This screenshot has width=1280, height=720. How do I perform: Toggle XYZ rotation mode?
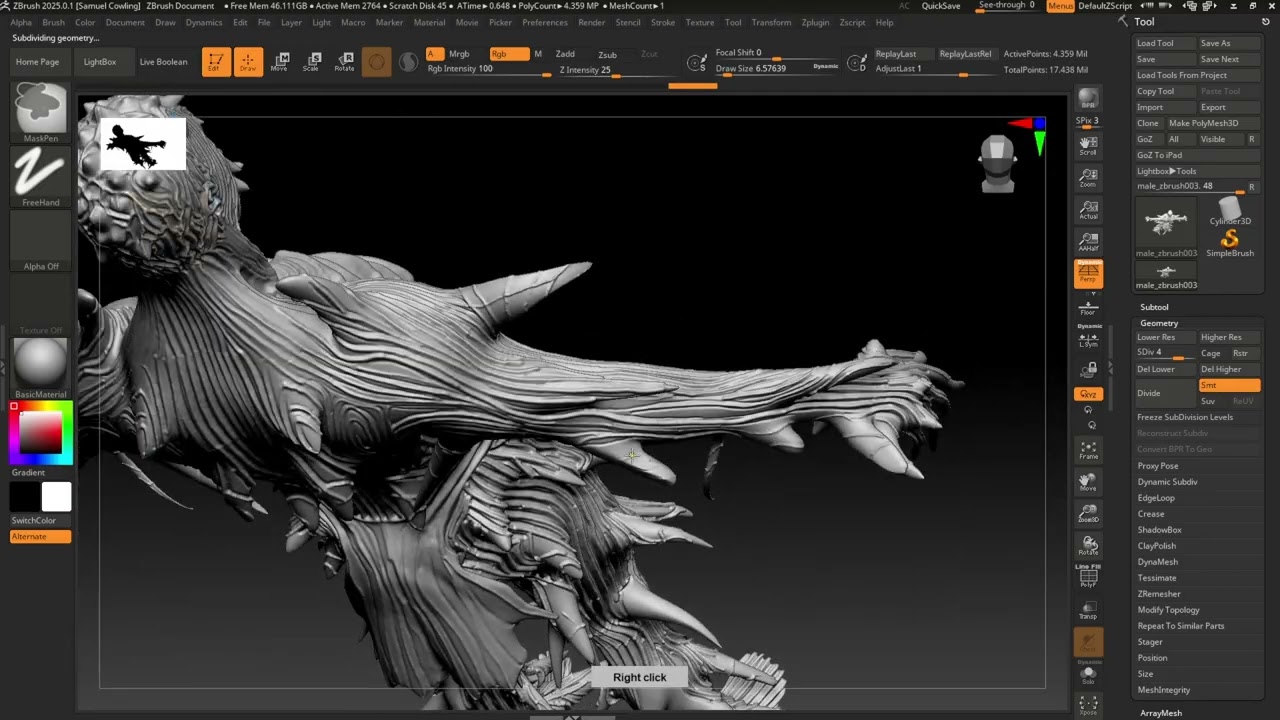pyautogui.click(x=1088, y=394)
